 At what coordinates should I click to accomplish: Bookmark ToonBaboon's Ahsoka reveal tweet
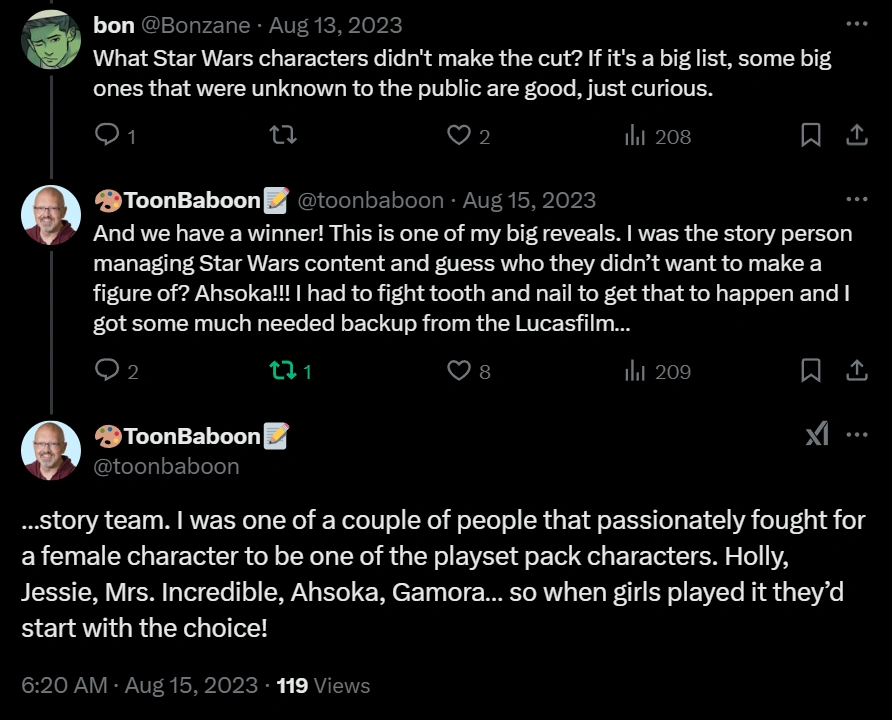pos(811,371)
